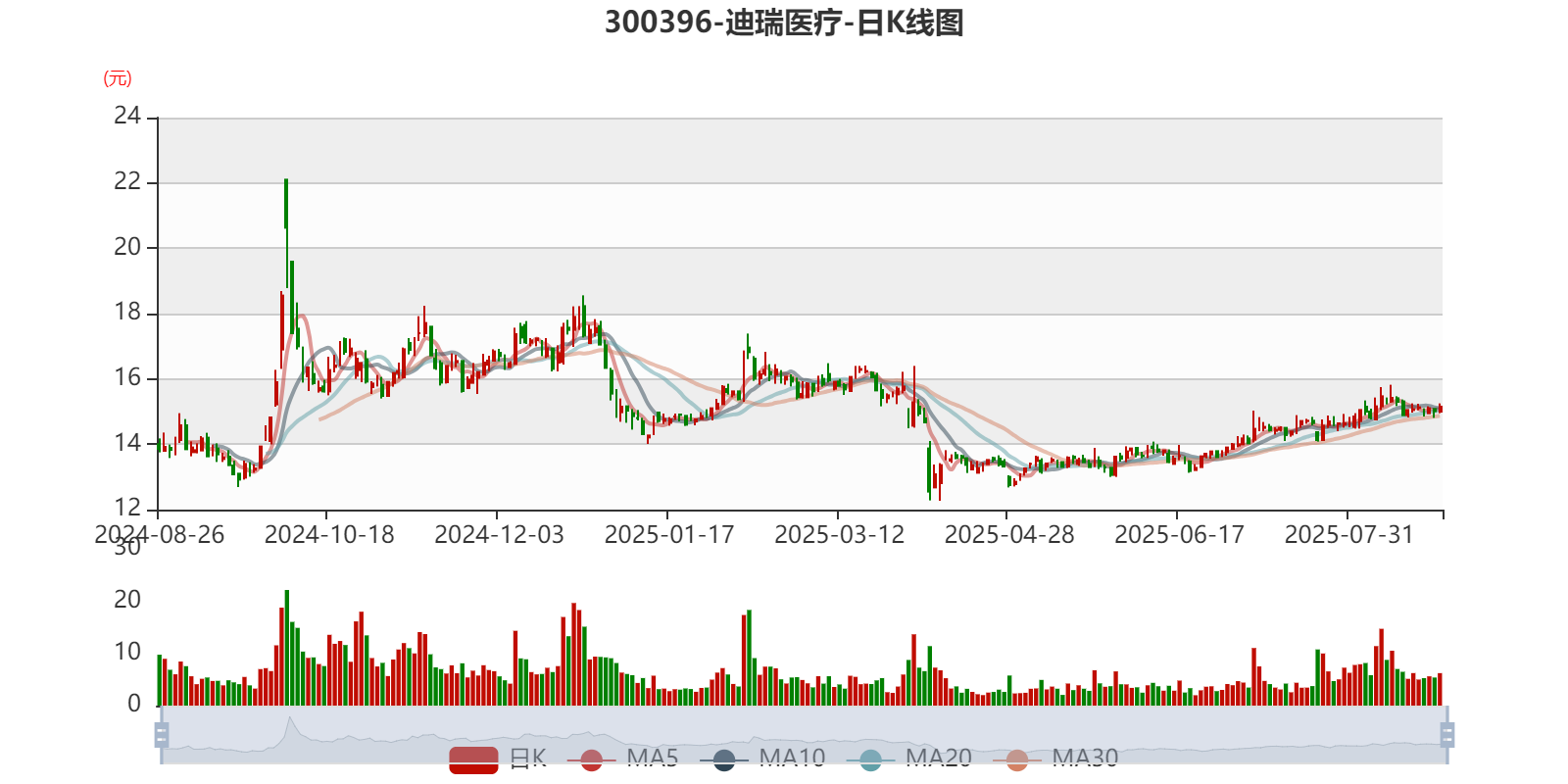
Task: Click the tallest green candlestick near 22
Action: (x=286, y=233)
